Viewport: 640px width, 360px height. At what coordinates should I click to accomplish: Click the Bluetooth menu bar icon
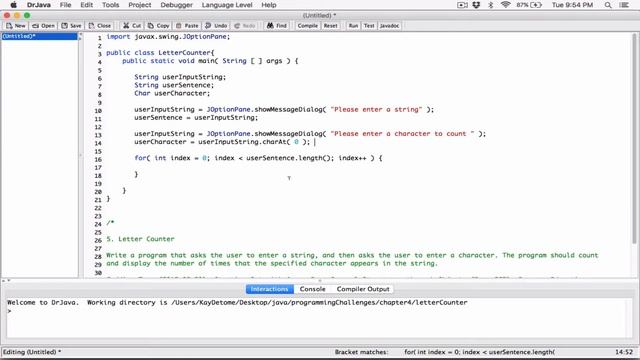(x=491, y=5)
